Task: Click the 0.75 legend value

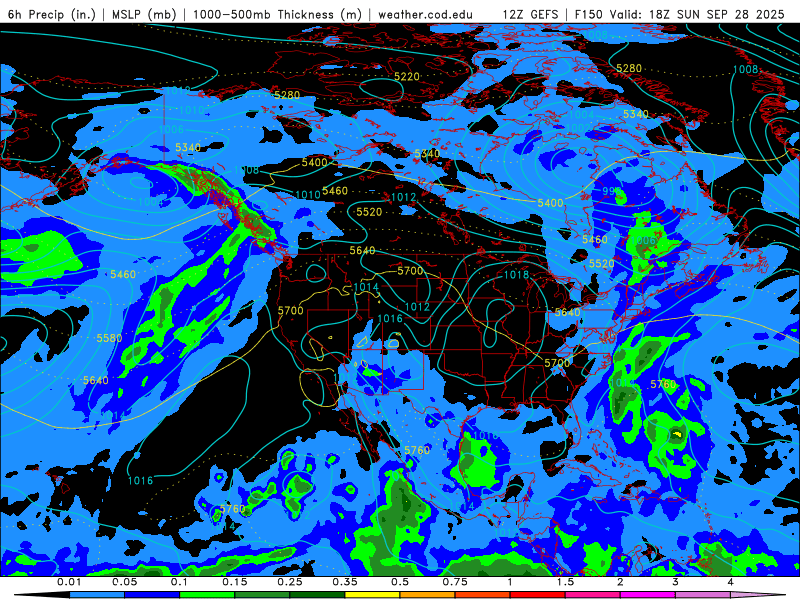Action: (x=455, y=582)
